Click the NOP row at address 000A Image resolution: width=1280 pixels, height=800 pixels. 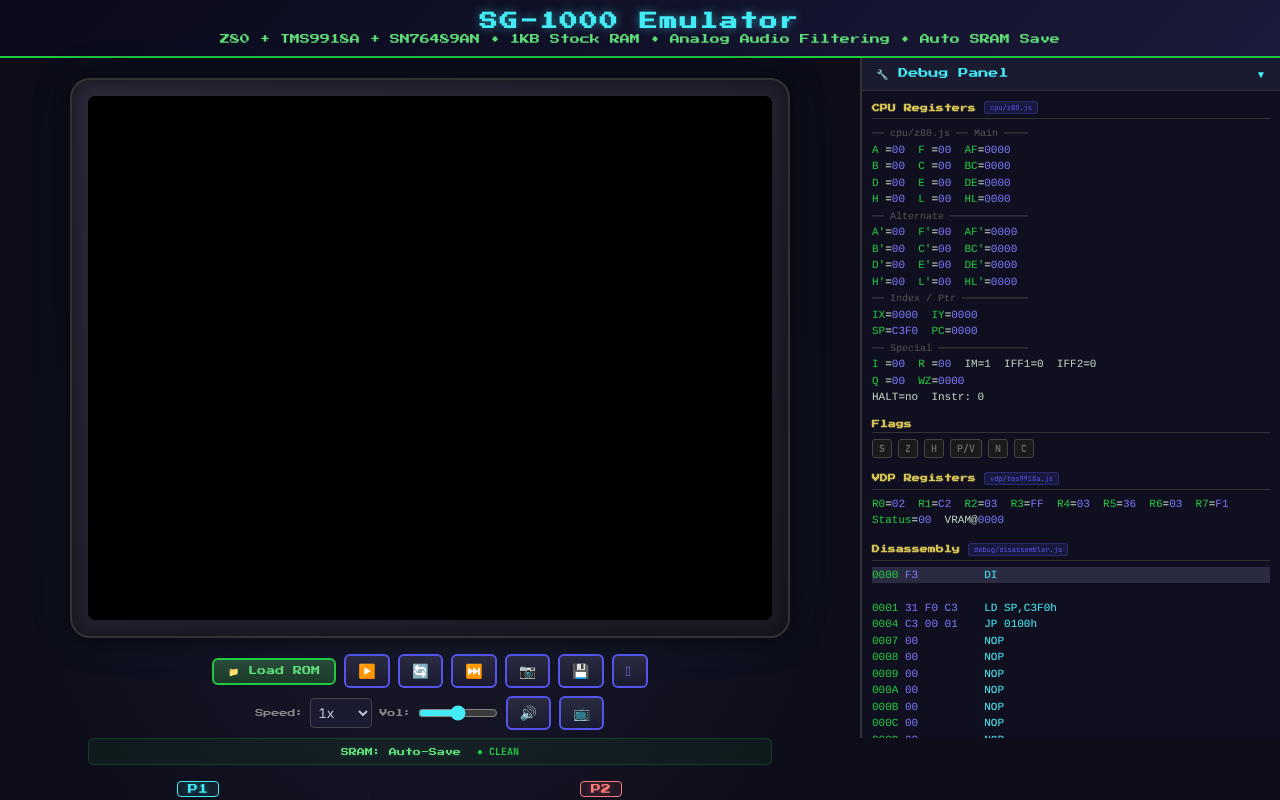pyautogui.click(x=1071, y=690)
